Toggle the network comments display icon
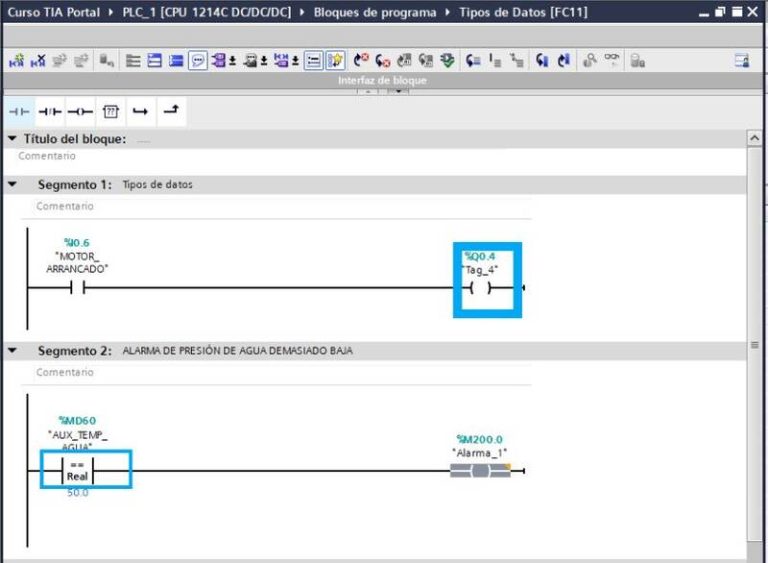Viewport: 768px width, 563px height. [x=250, y=61]
